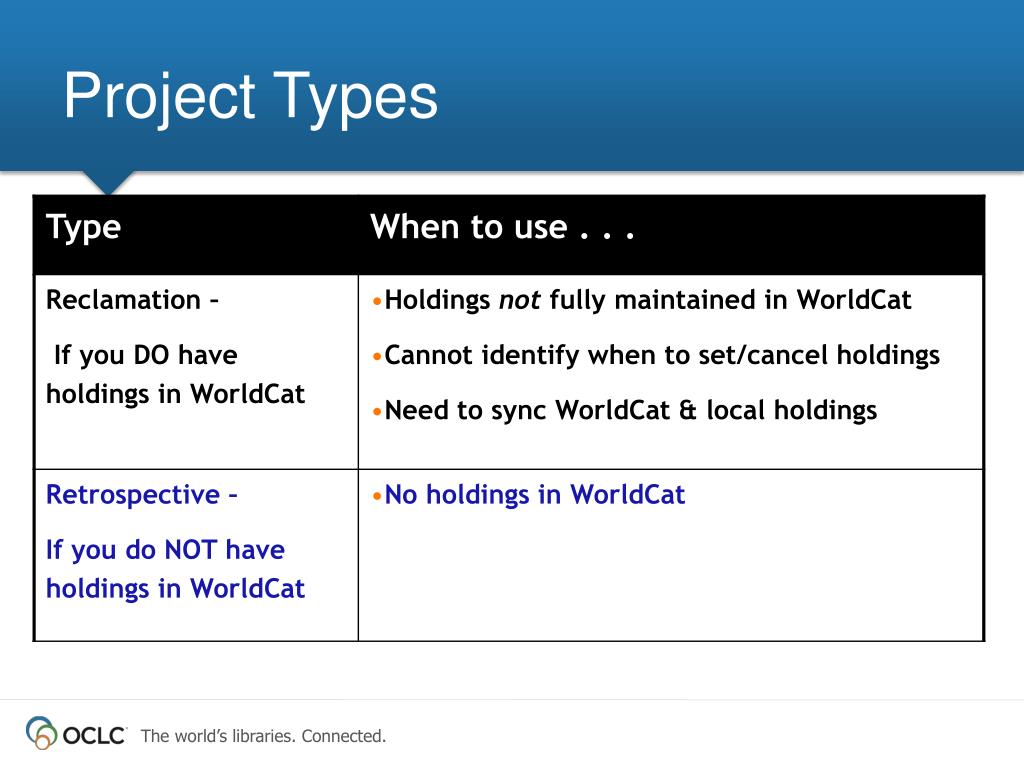The image size is (1024, 768).
Task: Click the orange bullet before Holdings not
Action: [x=377, y=302]
